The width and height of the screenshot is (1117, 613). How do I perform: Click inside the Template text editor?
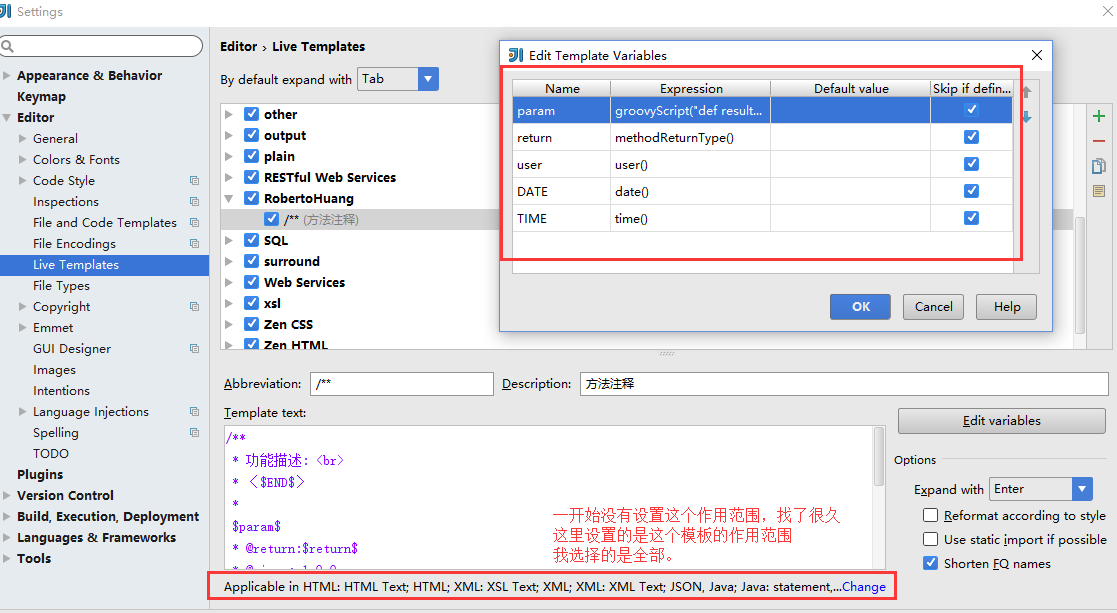click(549, 497)
